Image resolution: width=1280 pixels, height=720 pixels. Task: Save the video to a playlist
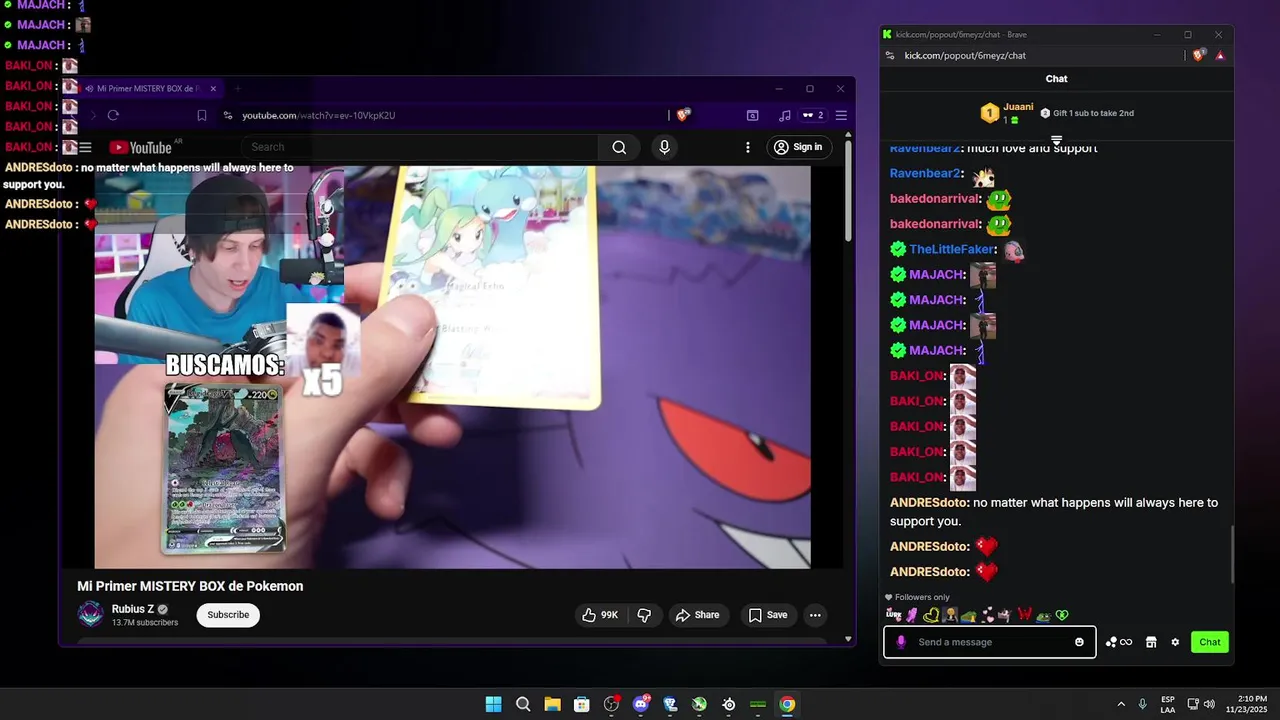[x=768, y=615]
